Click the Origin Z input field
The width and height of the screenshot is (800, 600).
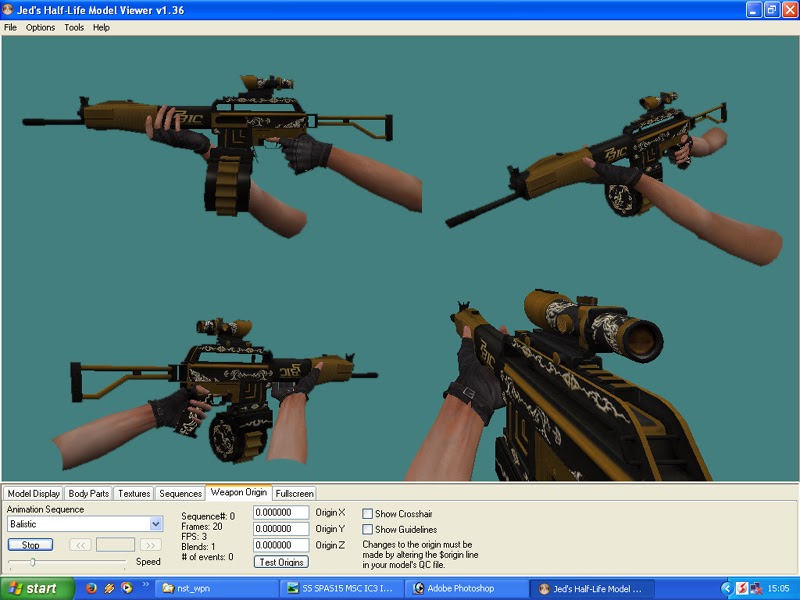pyautogui.click(x=281, y=545)
